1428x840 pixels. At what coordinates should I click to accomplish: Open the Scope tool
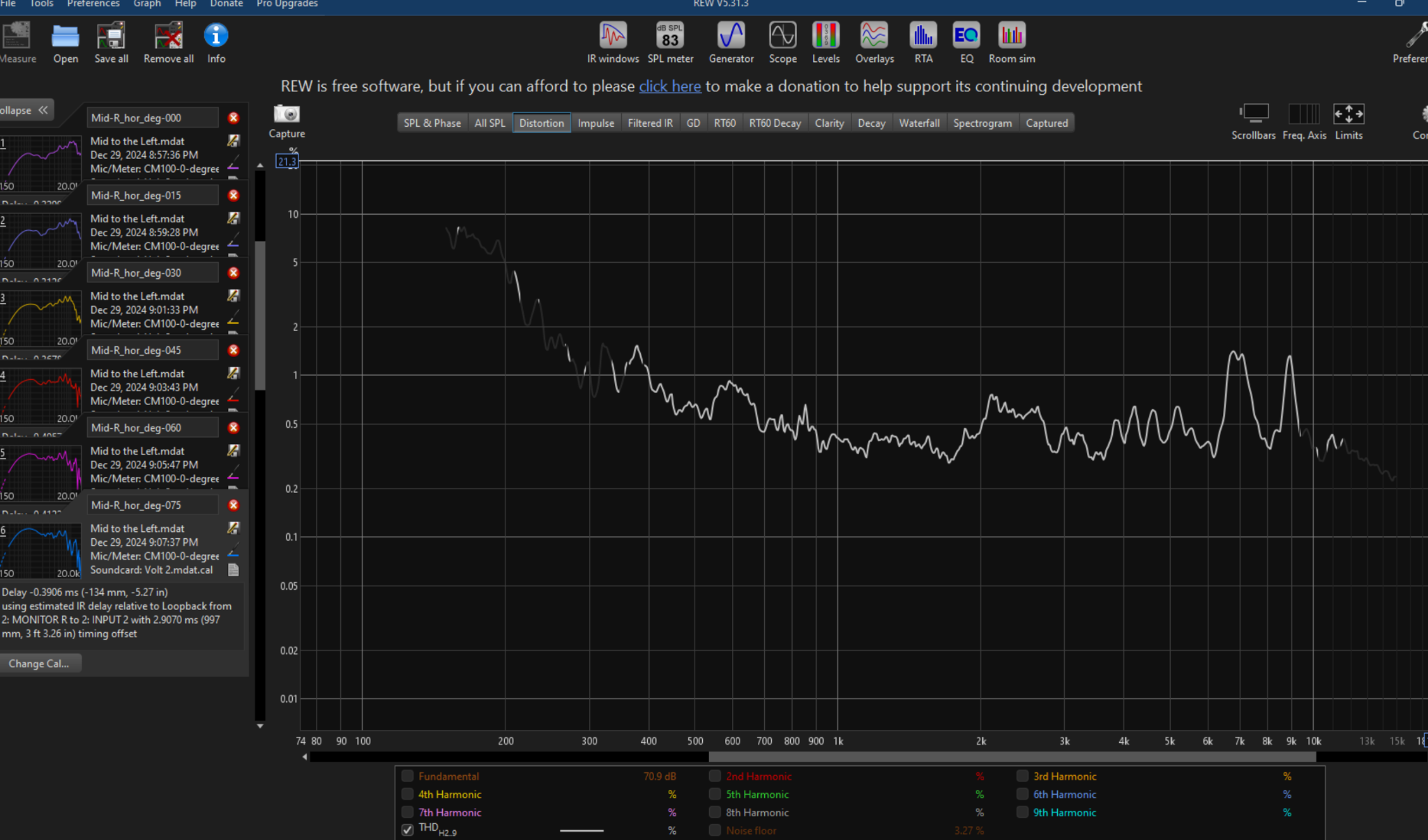pos(782,43)
